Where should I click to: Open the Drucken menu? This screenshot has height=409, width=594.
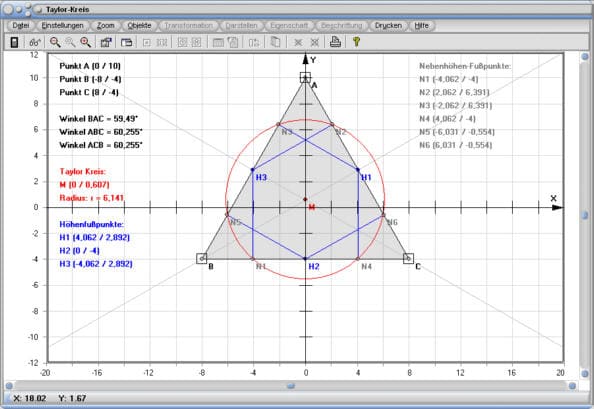(x=388, y=25)
